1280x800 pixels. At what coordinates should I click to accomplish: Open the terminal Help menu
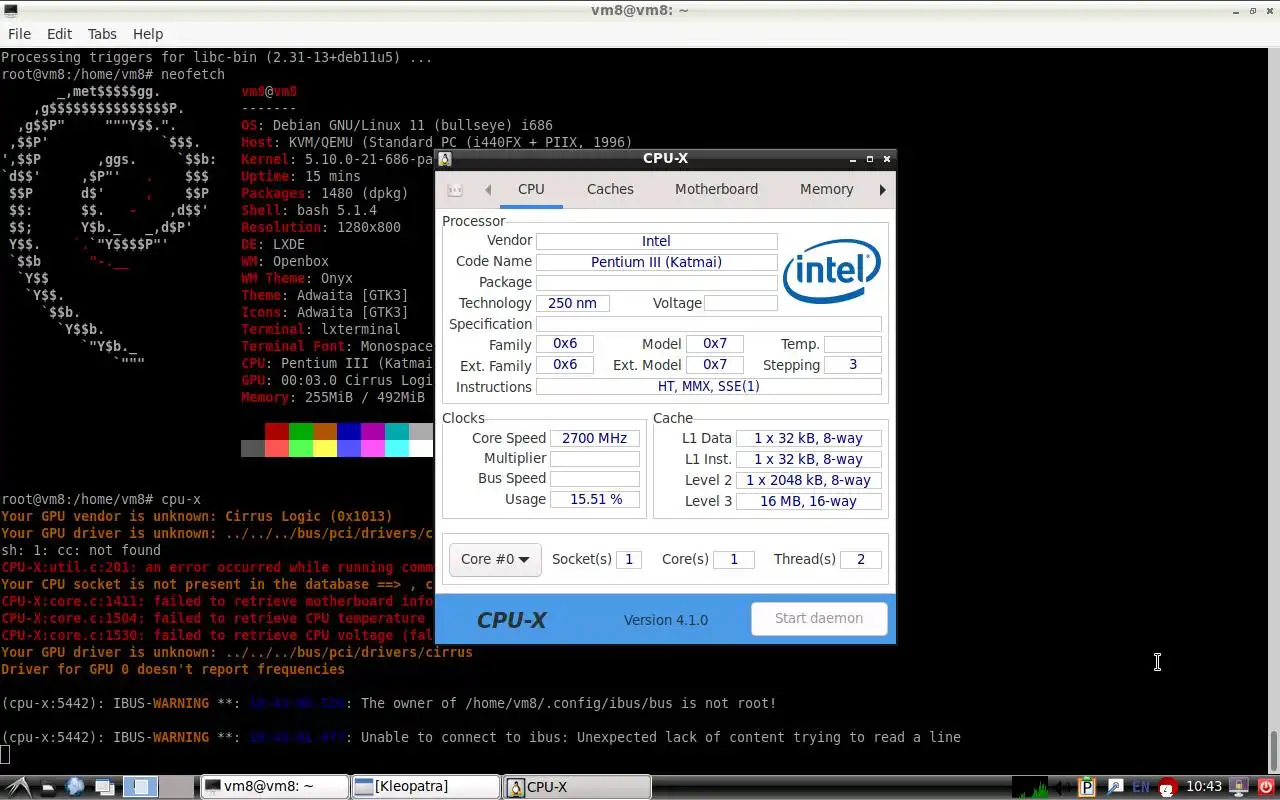point(148,33)
